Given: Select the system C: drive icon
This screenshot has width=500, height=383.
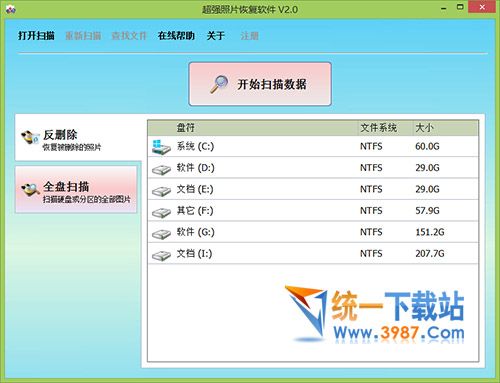Looking at the screenshot, I should 161,147.
